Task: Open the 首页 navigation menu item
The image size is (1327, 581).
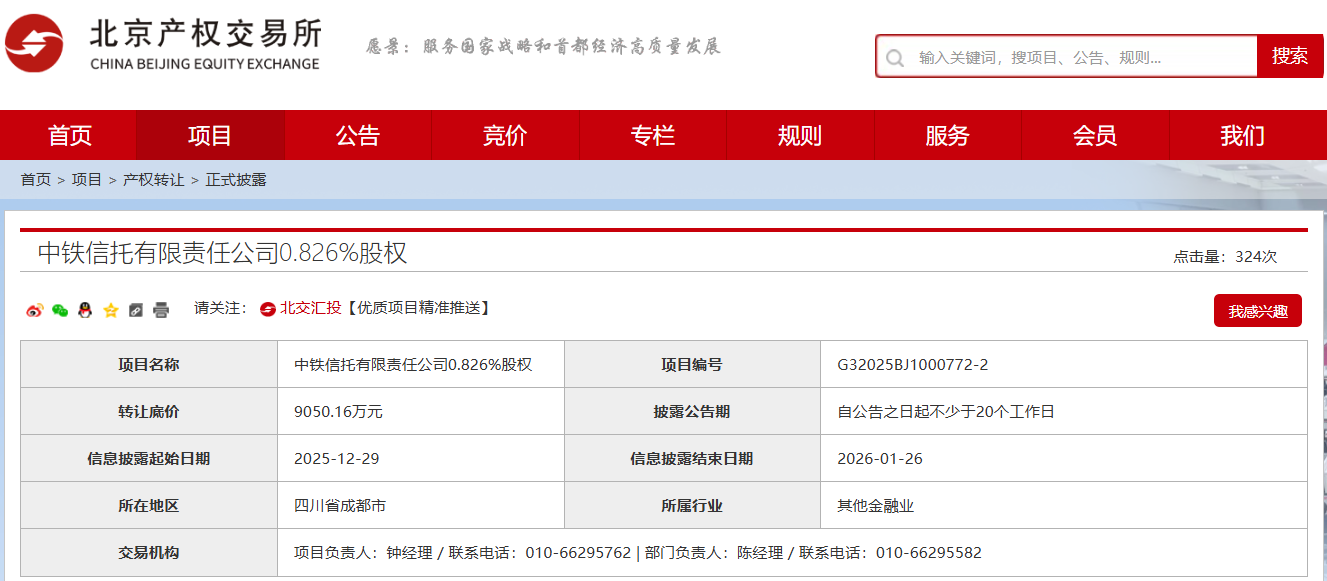Action: [x=70, y=136]
